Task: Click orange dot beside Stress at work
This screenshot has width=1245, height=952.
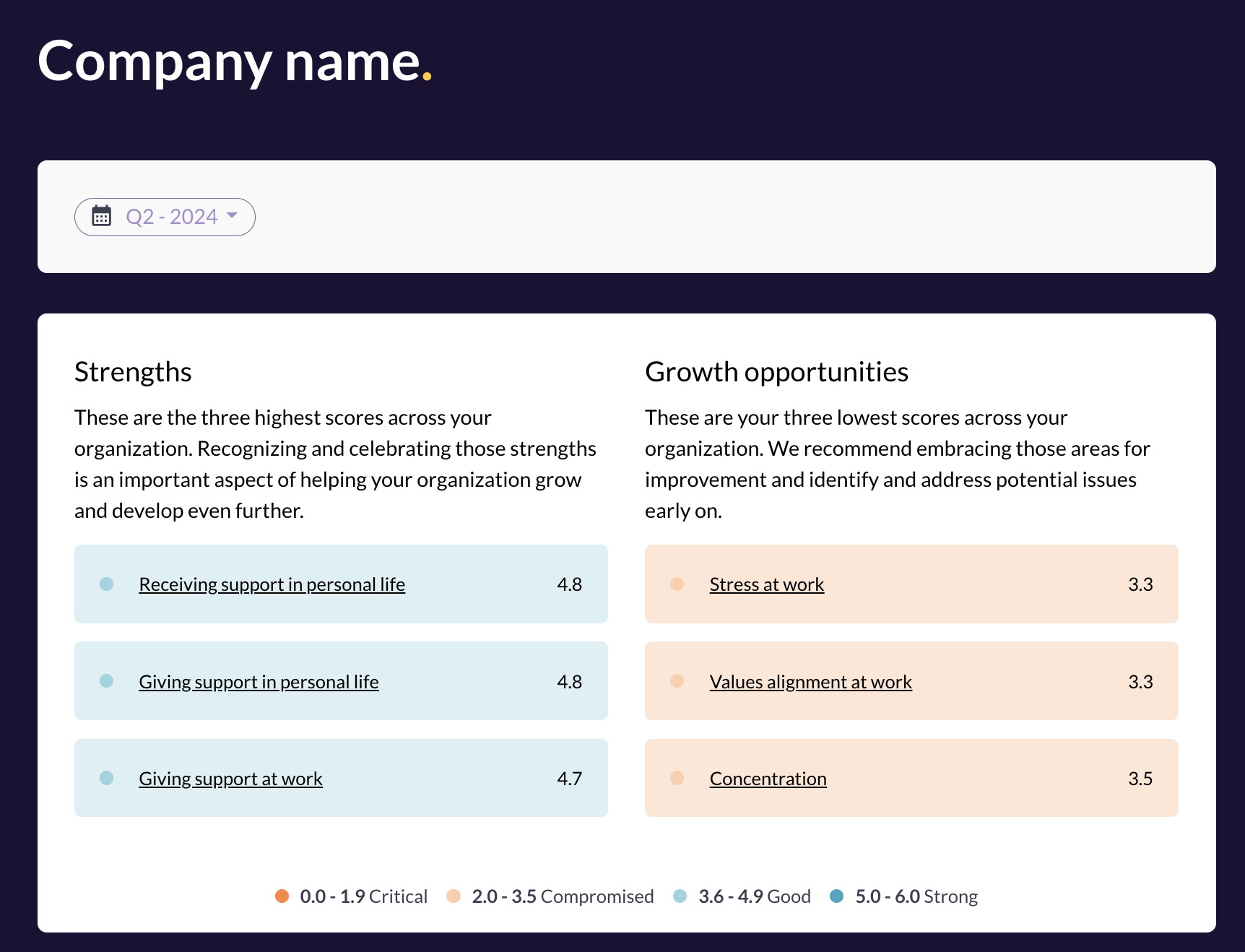Action: pyautogui.click(x=677, y=584)
